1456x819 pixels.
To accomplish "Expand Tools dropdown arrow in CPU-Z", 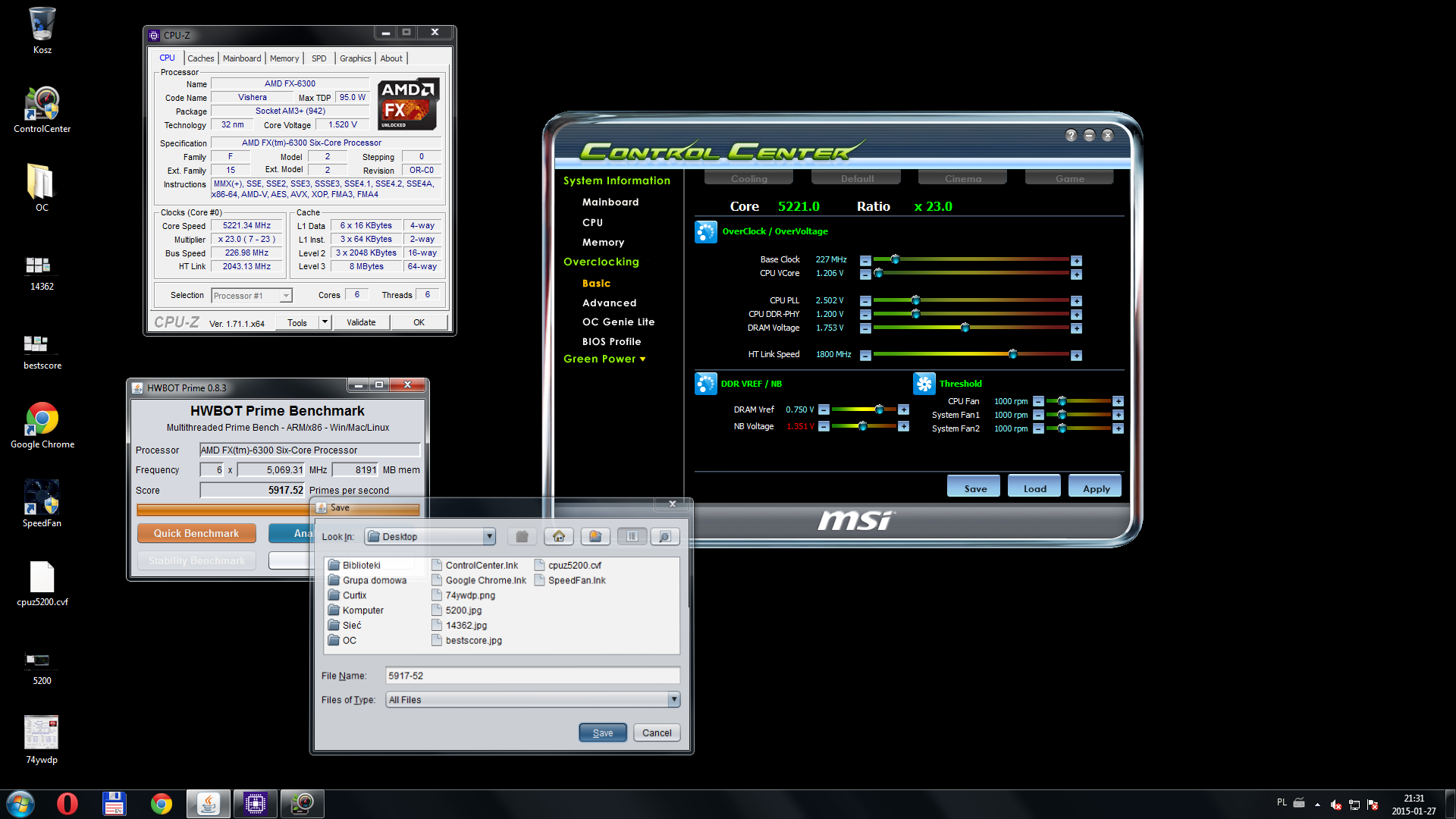I will coord(325,322).
